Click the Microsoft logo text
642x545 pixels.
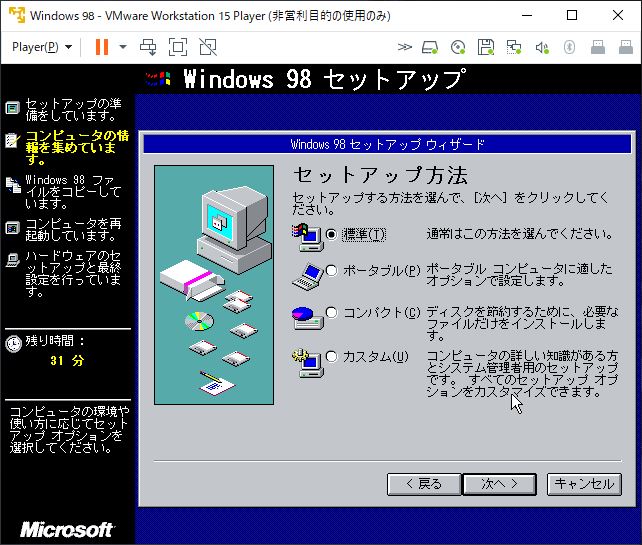click(67, 529)
